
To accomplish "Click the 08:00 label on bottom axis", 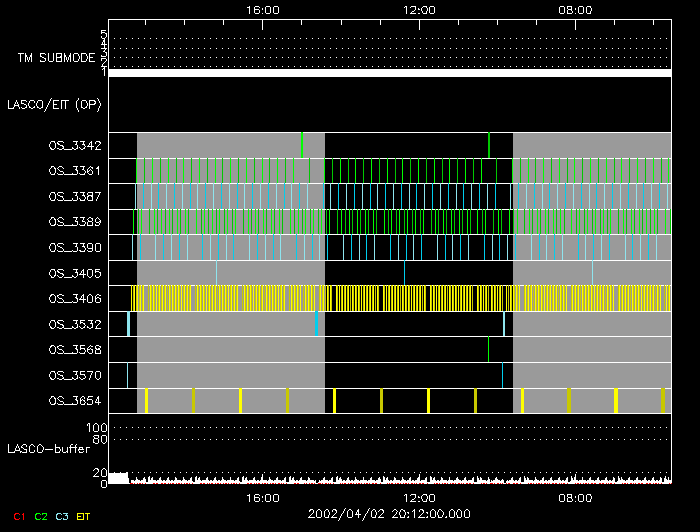I will [575, 497].
